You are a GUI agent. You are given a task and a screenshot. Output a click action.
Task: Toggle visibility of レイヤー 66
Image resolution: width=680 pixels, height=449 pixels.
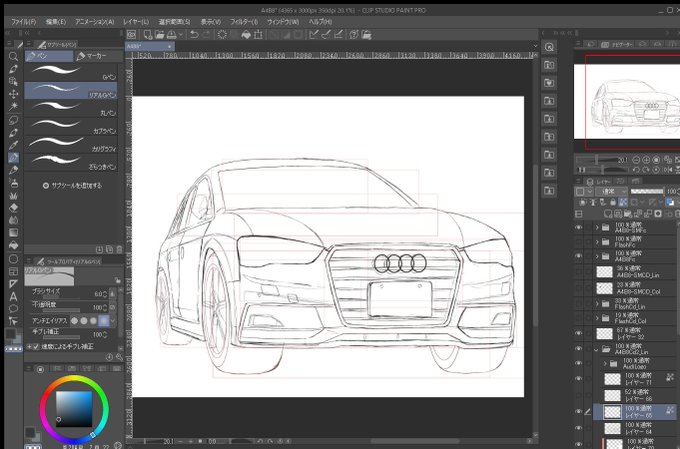[579, 395]
